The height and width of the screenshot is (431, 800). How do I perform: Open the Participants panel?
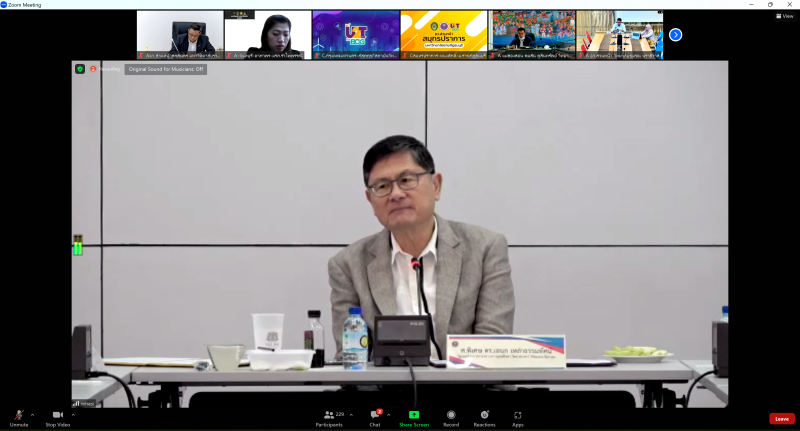329,415
